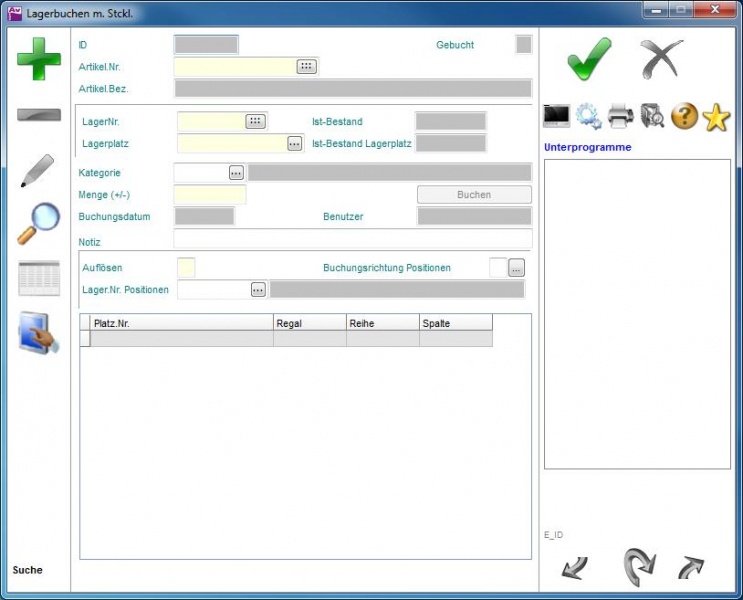This screenshot has height=600, width=743.
Task: Open the Artikel.Nr. lookup button
Action: click(306, 67)
